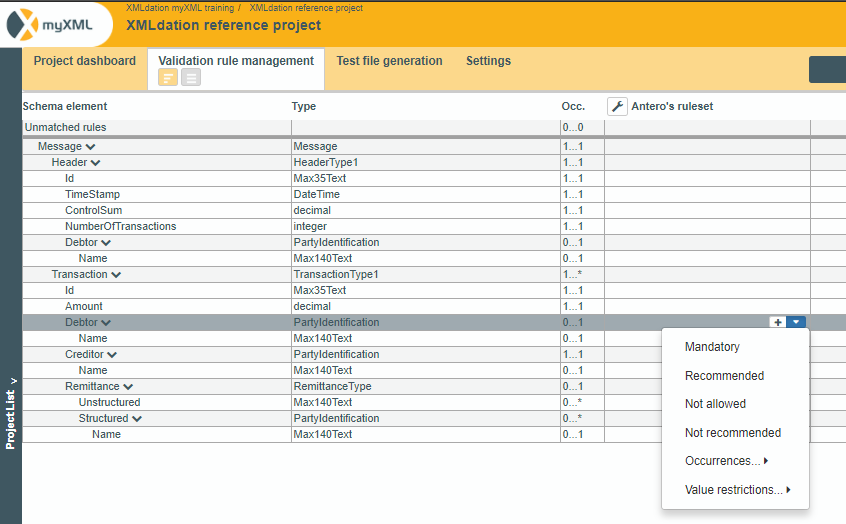Click the Schema element column header
The image size is (846, 524).
click(x=65, y=106)
